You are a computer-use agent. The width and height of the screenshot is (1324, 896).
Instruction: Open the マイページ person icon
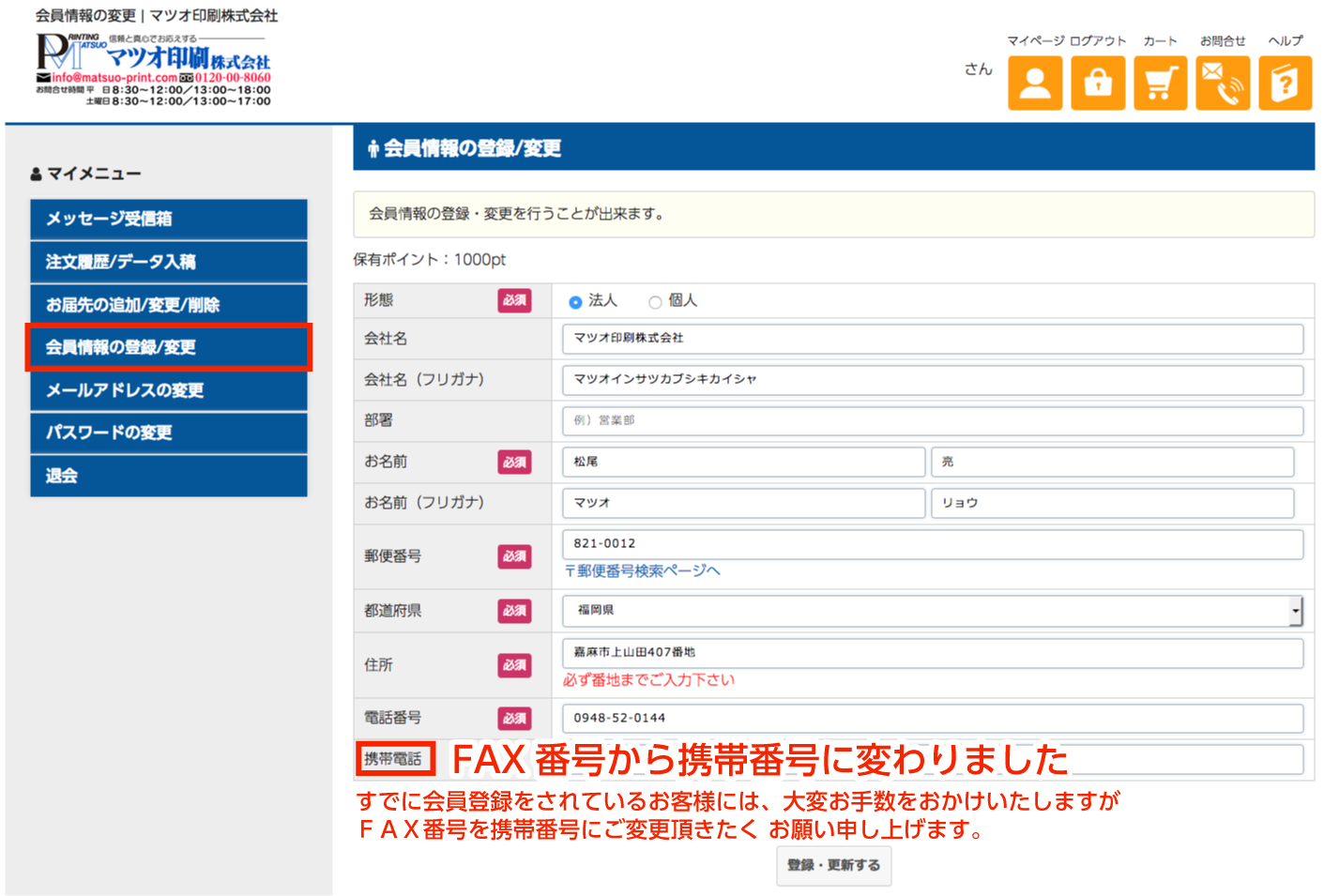pyautogui.click(x=1035, y=84)
